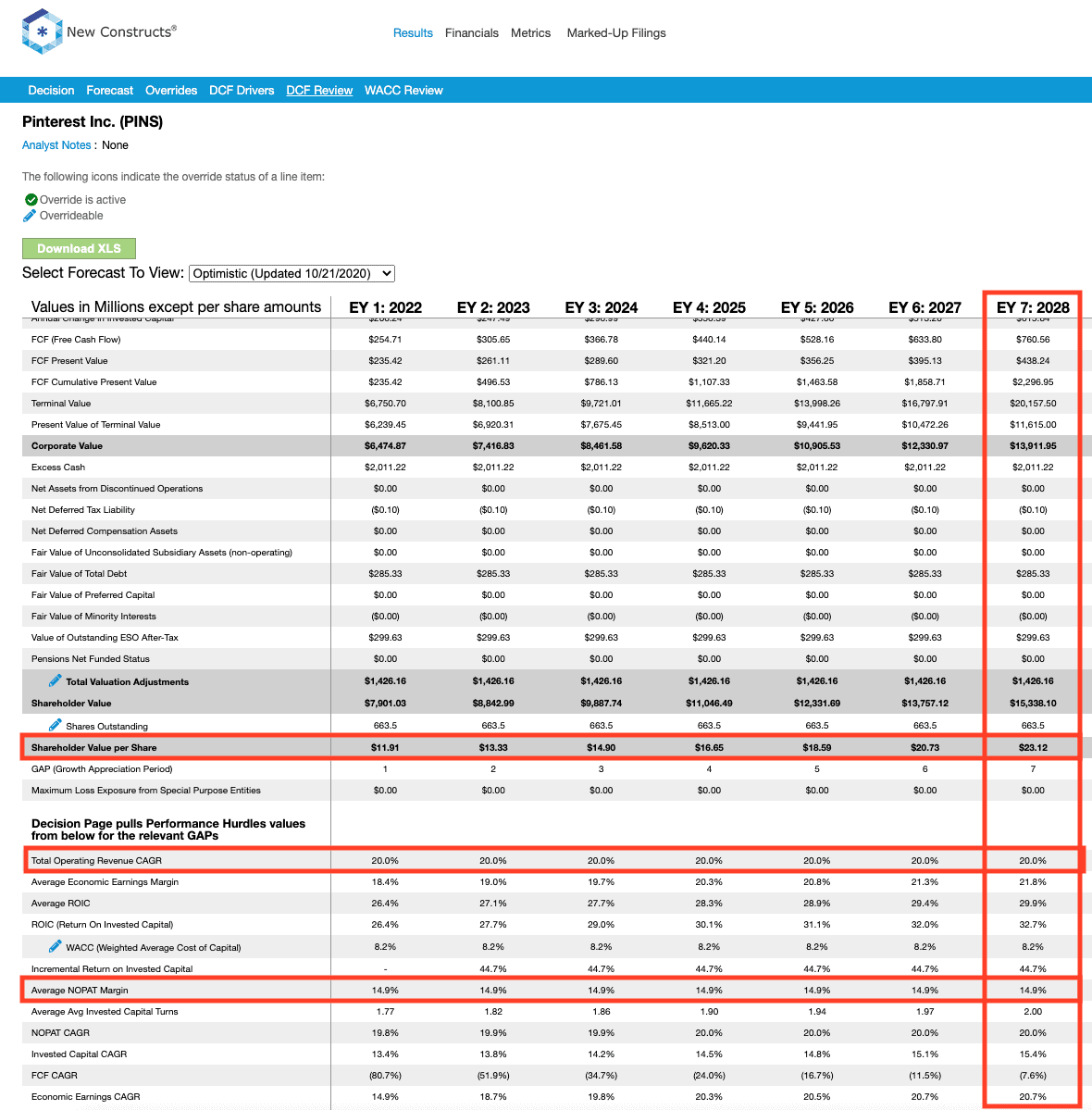Image resolution: width=1092 pixels, height=1110 pixels.
Task: Click the Excess Cash row label
Action: tap(58, 468)
